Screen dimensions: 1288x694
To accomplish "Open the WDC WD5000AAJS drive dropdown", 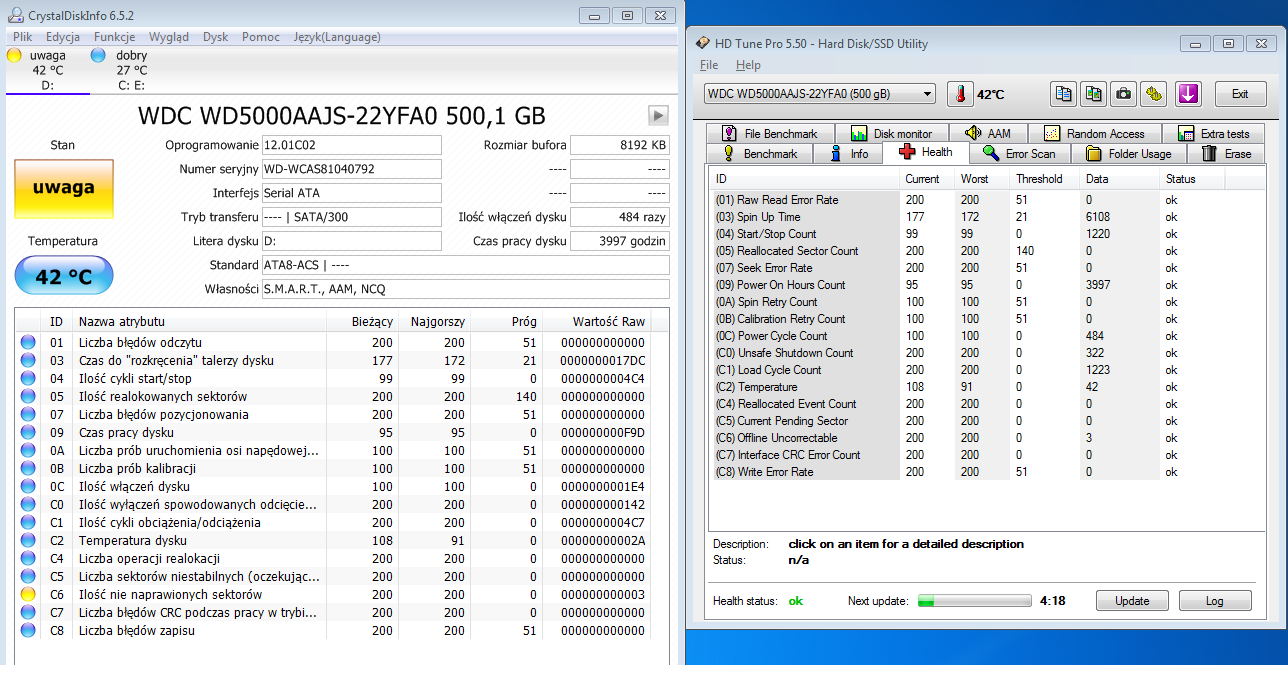I will pyautogui.click(x=820, y=94).
